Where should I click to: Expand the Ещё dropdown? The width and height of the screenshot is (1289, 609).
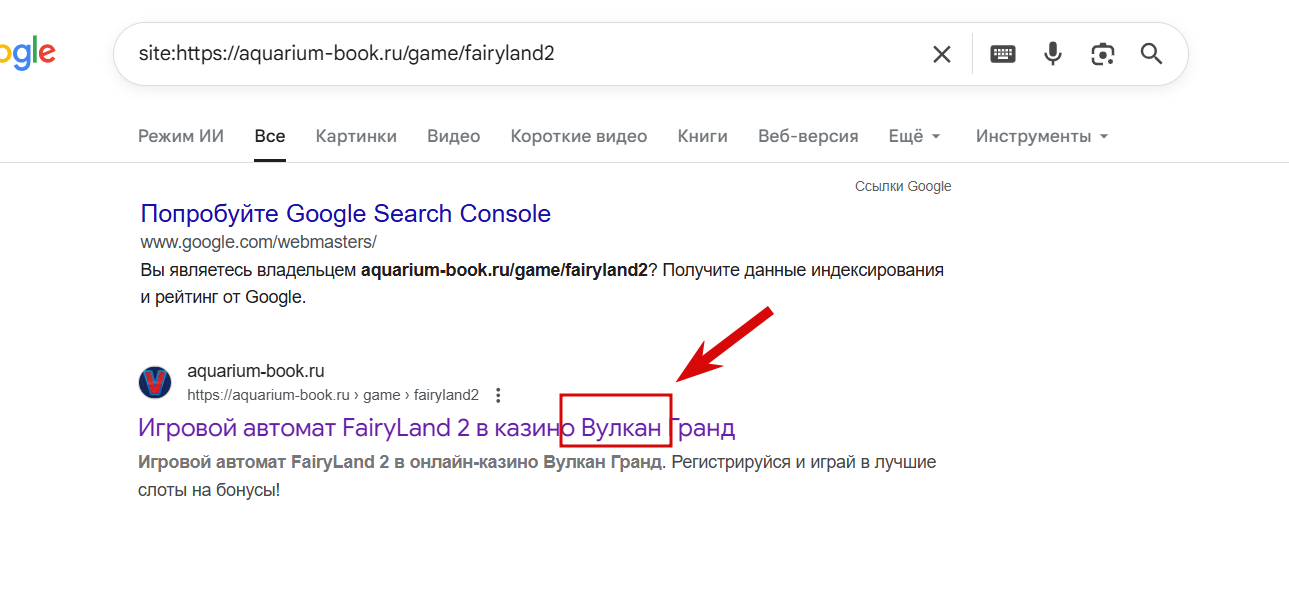click(915, 136)
